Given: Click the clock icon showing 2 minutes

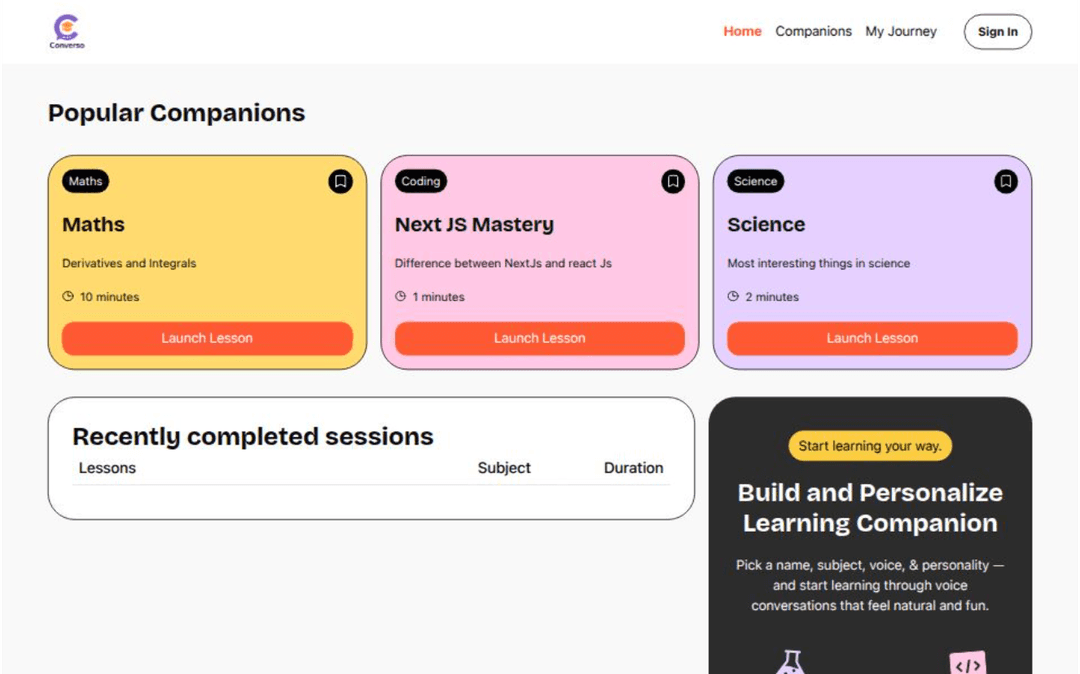Looking at the screenshot, I should [733, 297].
